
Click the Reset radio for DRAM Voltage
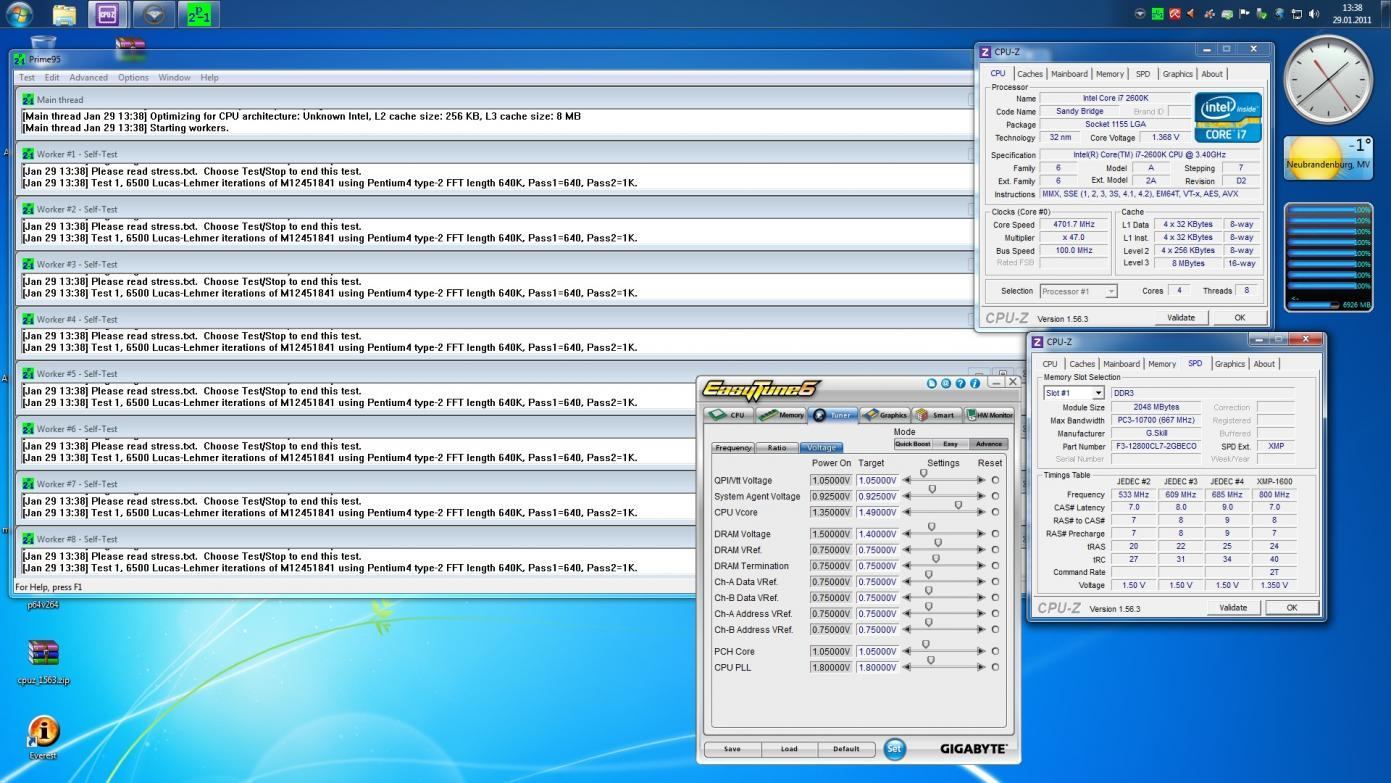pos(995,534)
